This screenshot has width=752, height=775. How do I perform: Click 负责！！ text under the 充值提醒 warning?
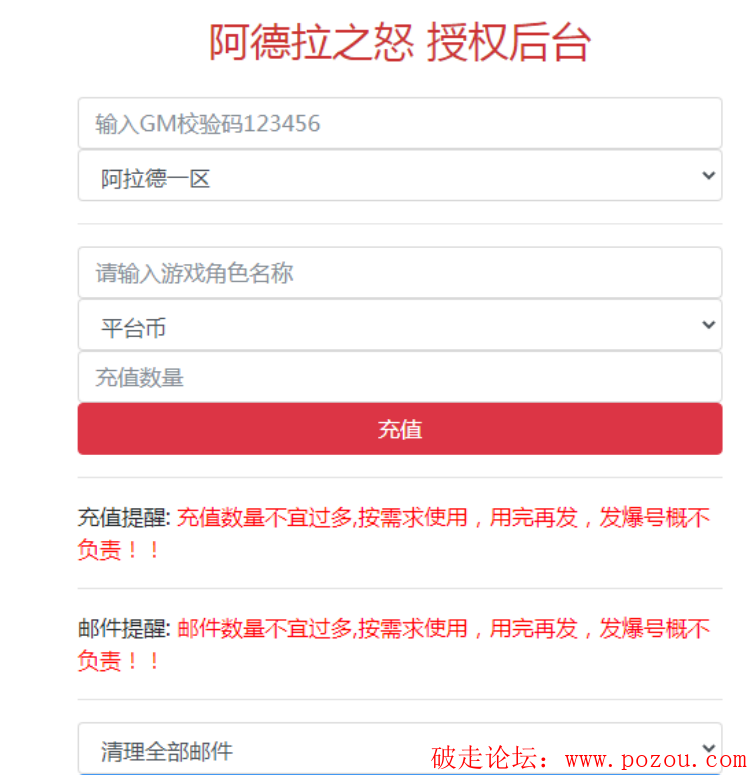[x=119, y=550]
